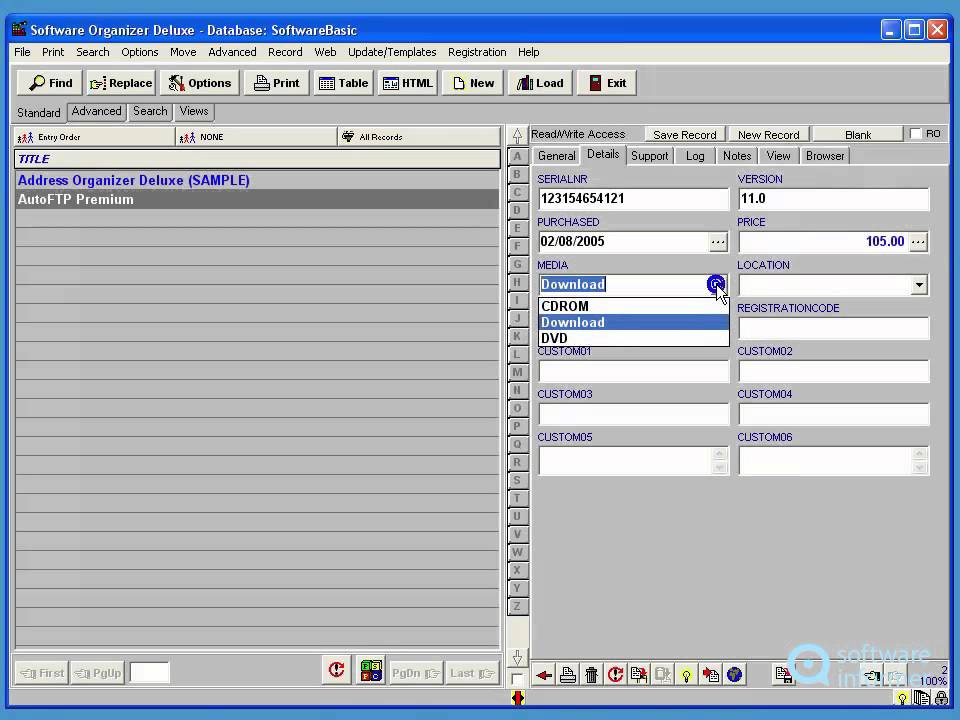The height and width of the screenshot is (720, 960).
Task: Click the Print toolbar button
Action: coord(277,83)
